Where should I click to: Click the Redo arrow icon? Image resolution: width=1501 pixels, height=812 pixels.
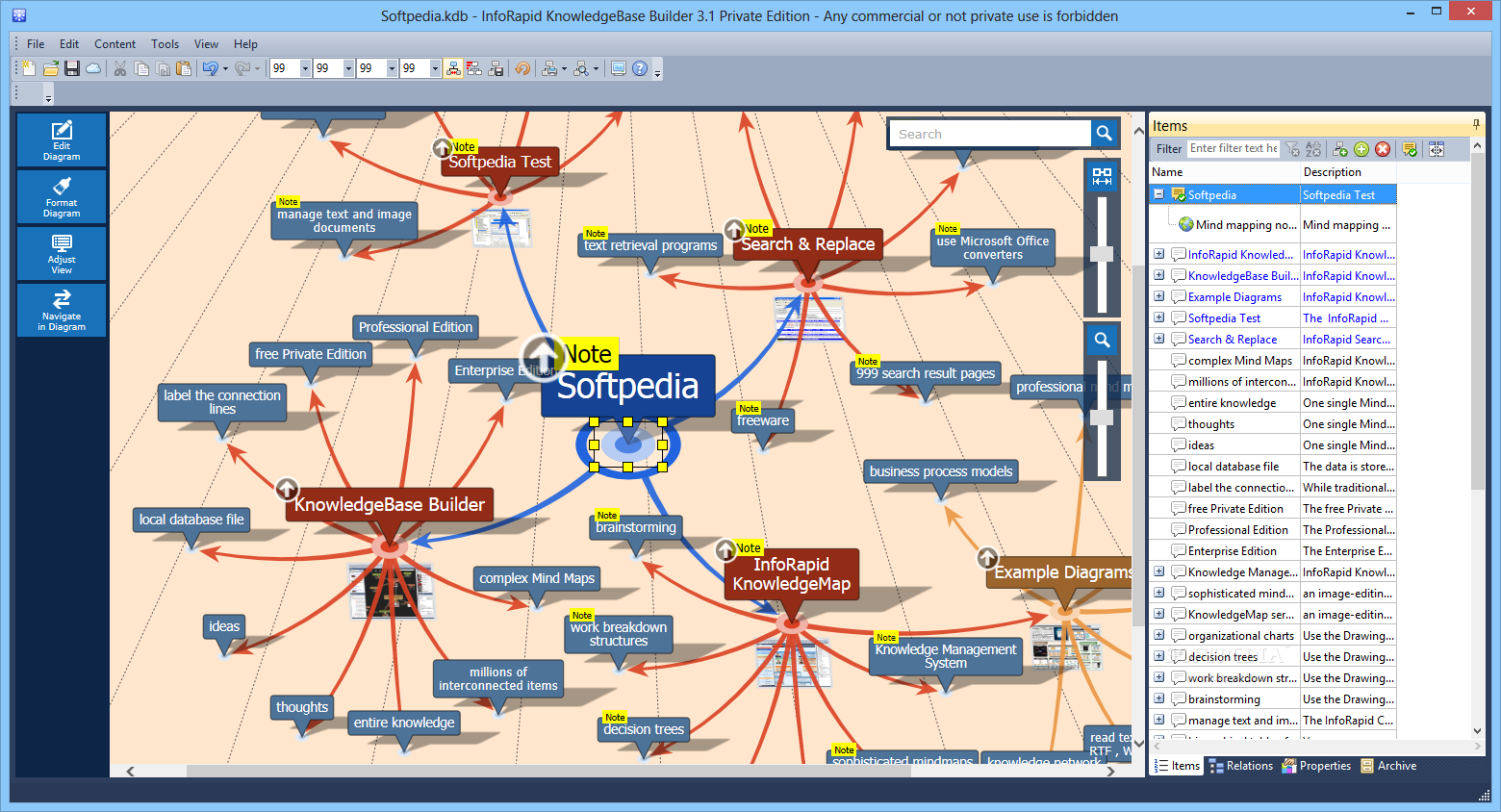(x=242, y=68)
